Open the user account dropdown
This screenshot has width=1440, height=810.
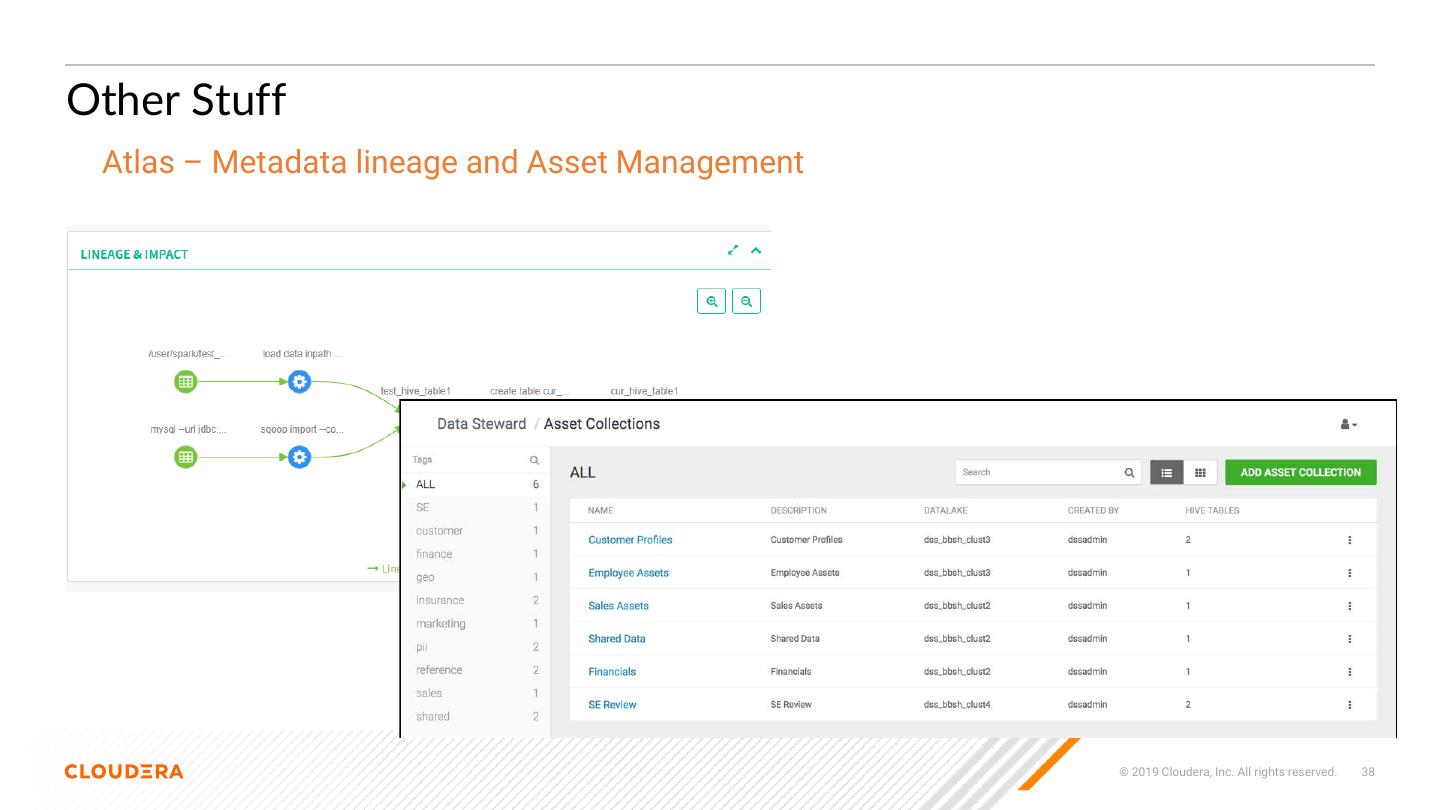(1348, 425)
